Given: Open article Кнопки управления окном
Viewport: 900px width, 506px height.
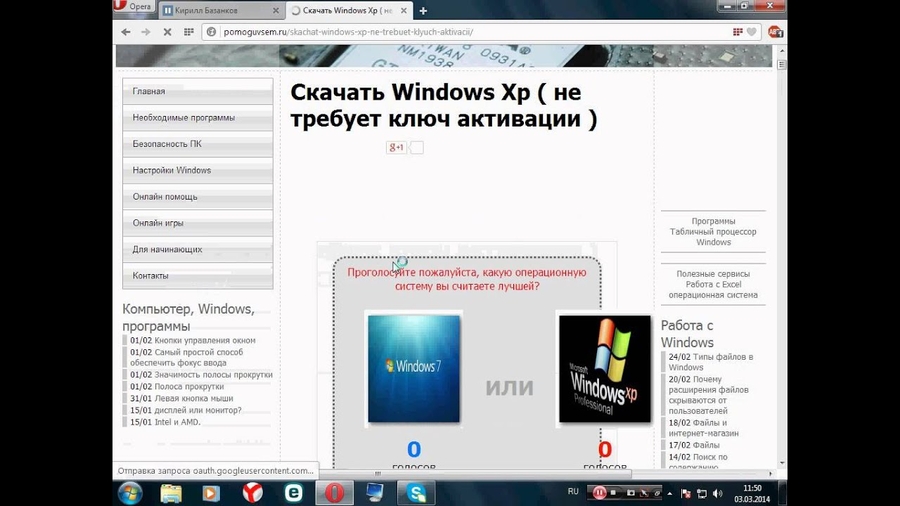Looking at the screenshot, I should 198,341.
